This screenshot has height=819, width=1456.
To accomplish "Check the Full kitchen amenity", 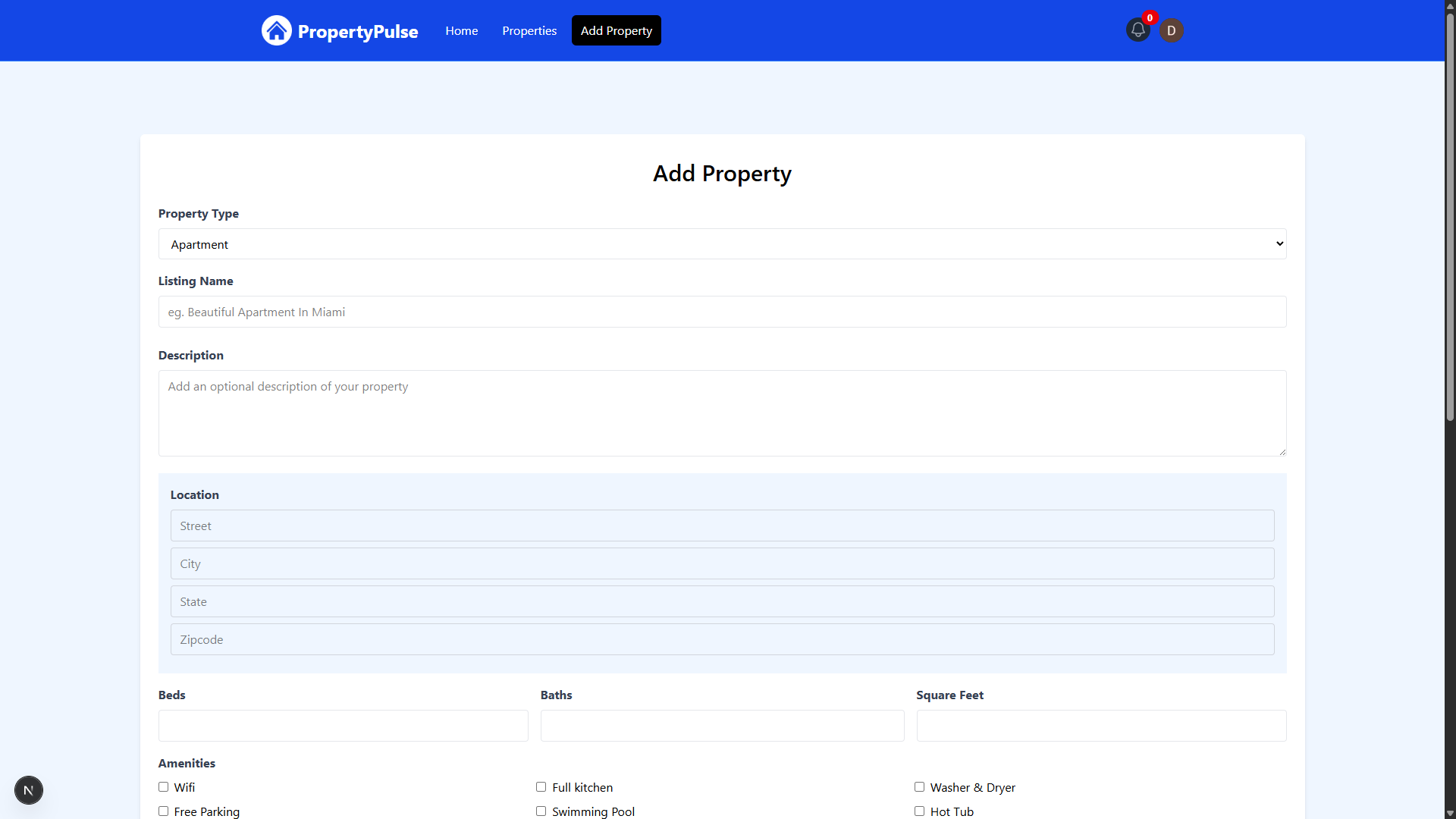I will click(x=541, y=787).
